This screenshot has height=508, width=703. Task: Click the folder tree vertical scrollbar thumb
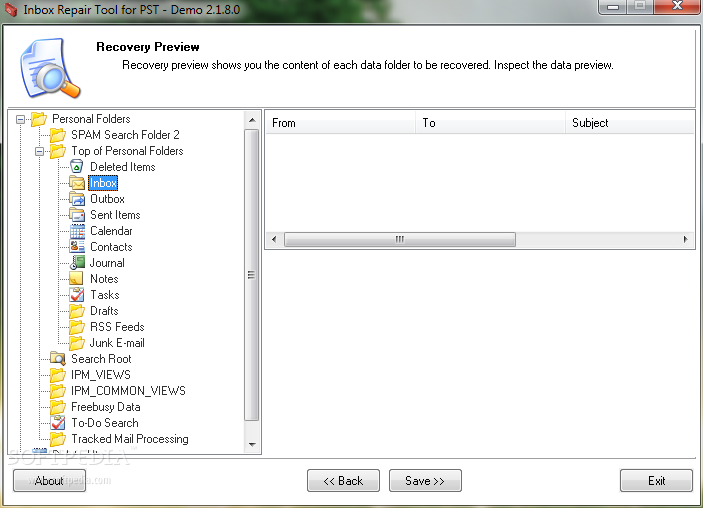pos(252,275)
